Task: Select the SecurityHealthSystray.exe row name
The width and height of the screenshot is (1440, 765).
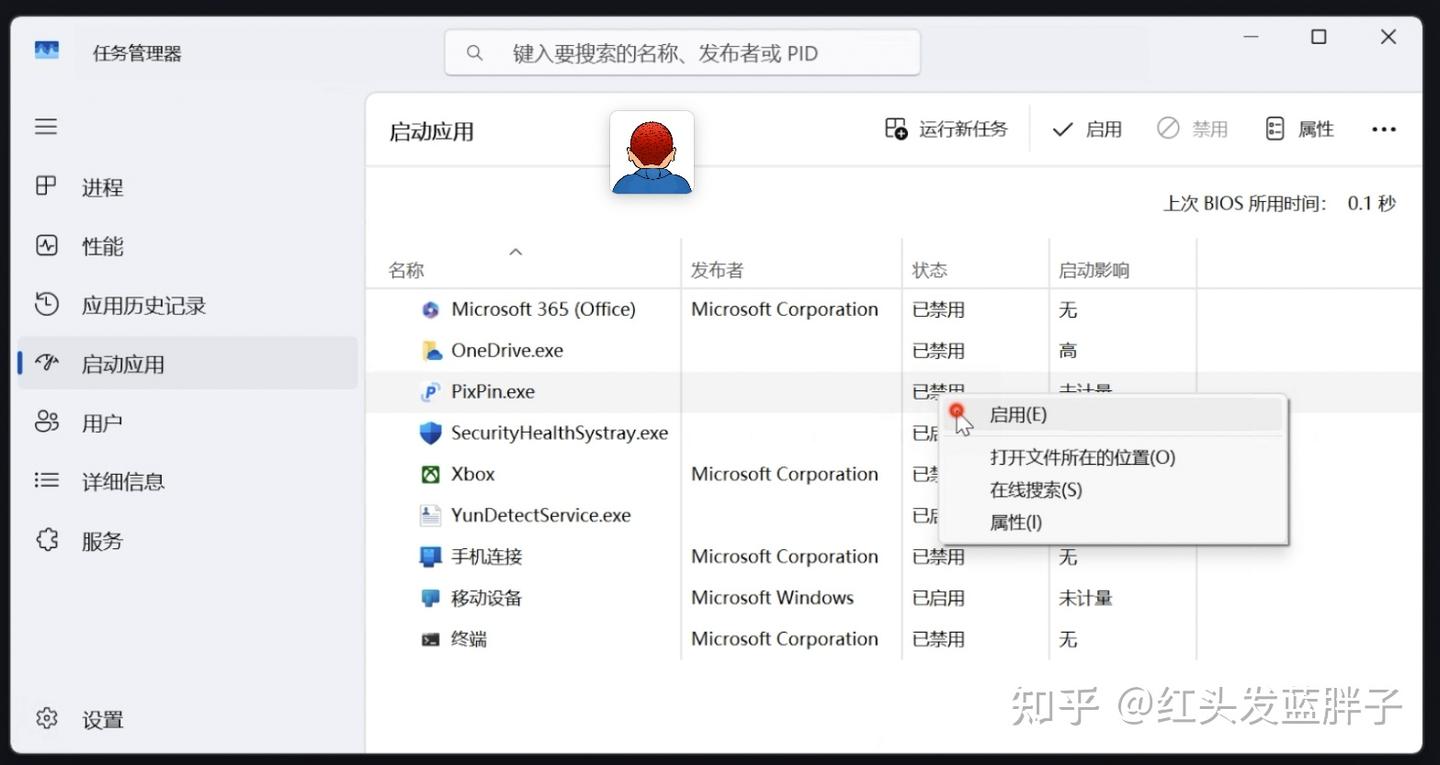Action: click(559, 433)
